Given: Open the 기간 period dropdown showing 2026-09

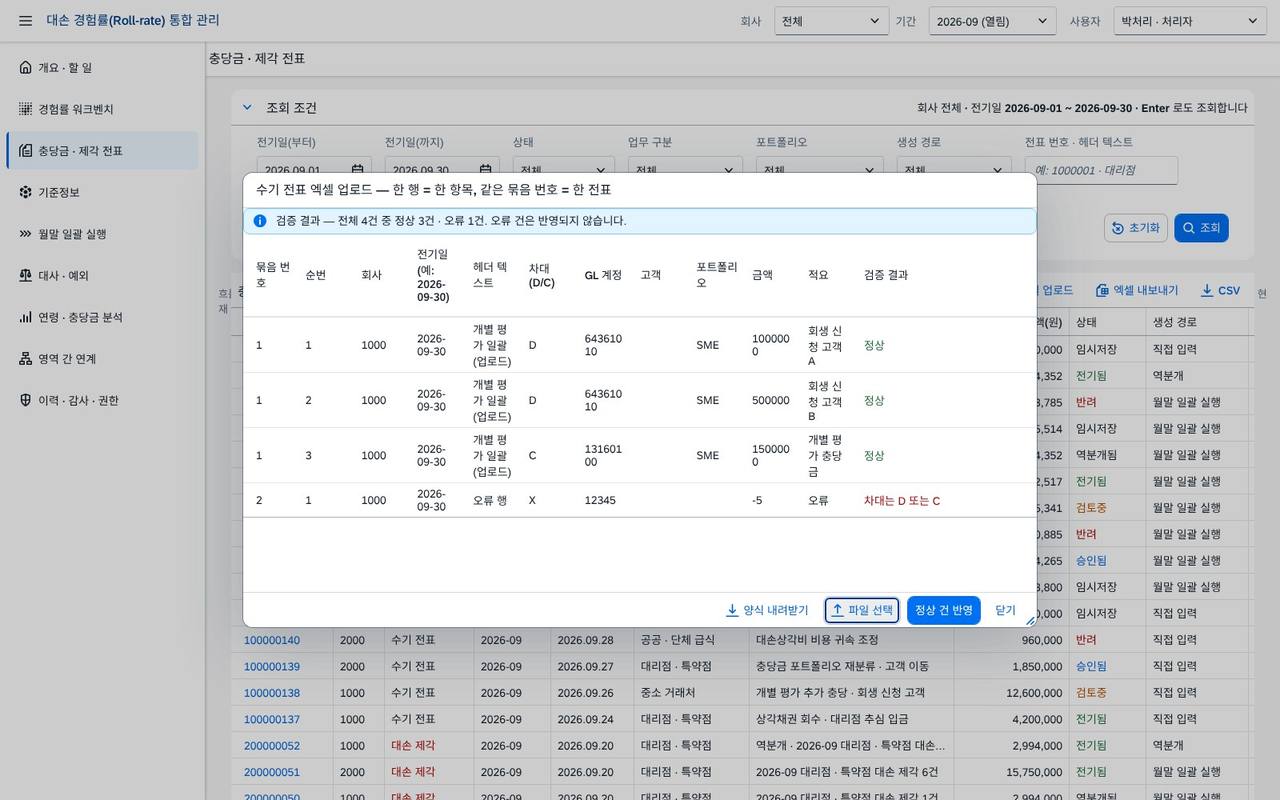Looking at the screenshot, I should (x=992, y=21).
